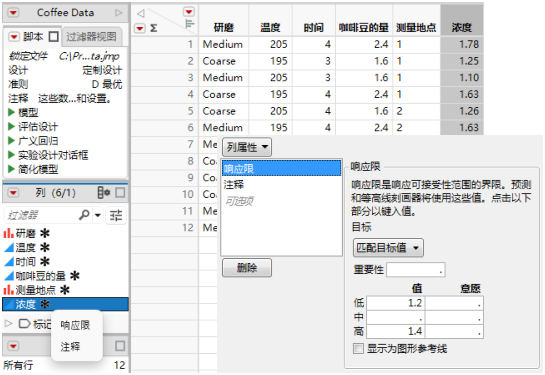Expand the 标记 group disclosure triangle

[8, 324]
